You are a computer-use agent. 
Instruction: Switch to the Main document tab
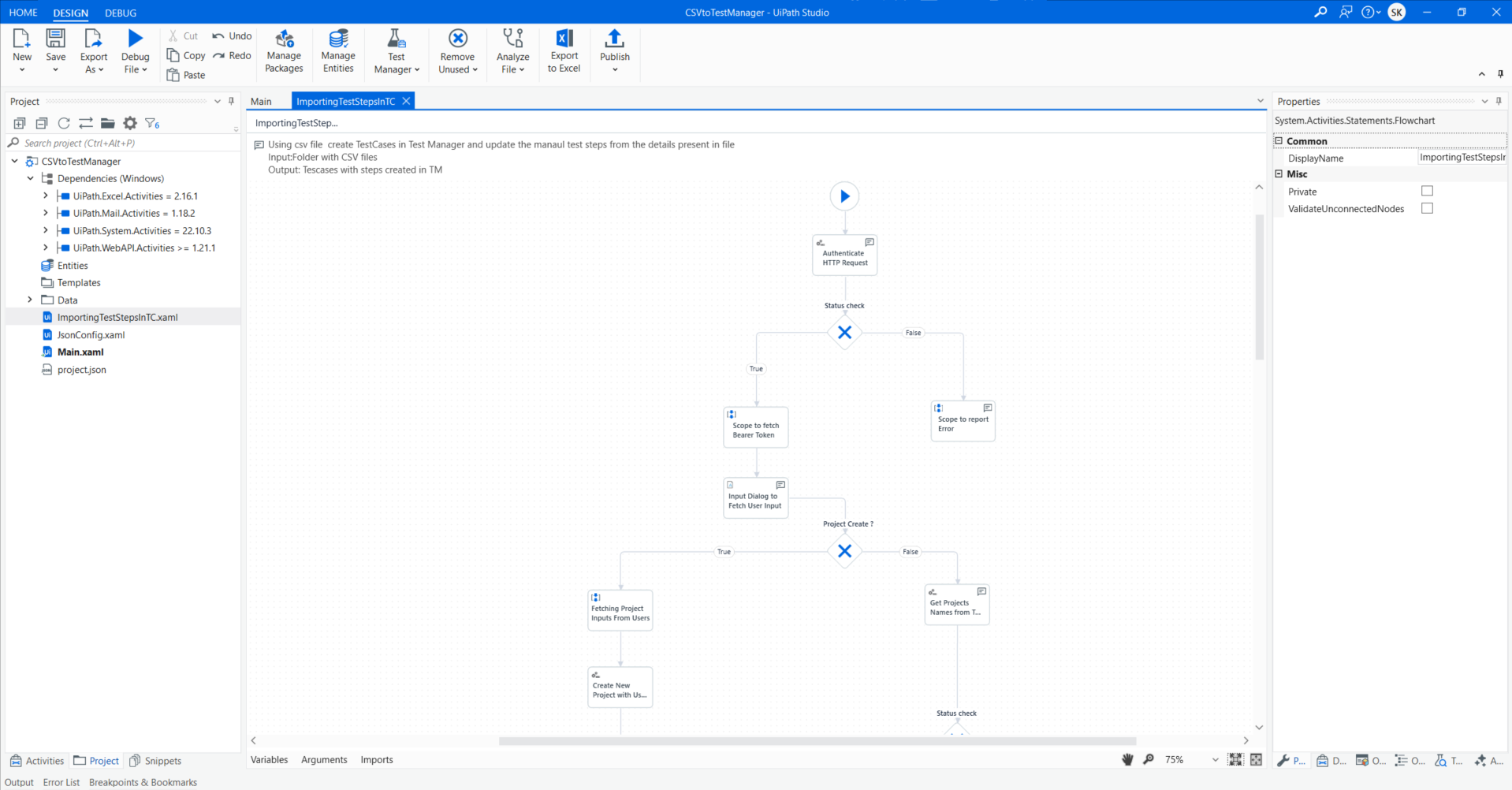(x=261, y=102)
